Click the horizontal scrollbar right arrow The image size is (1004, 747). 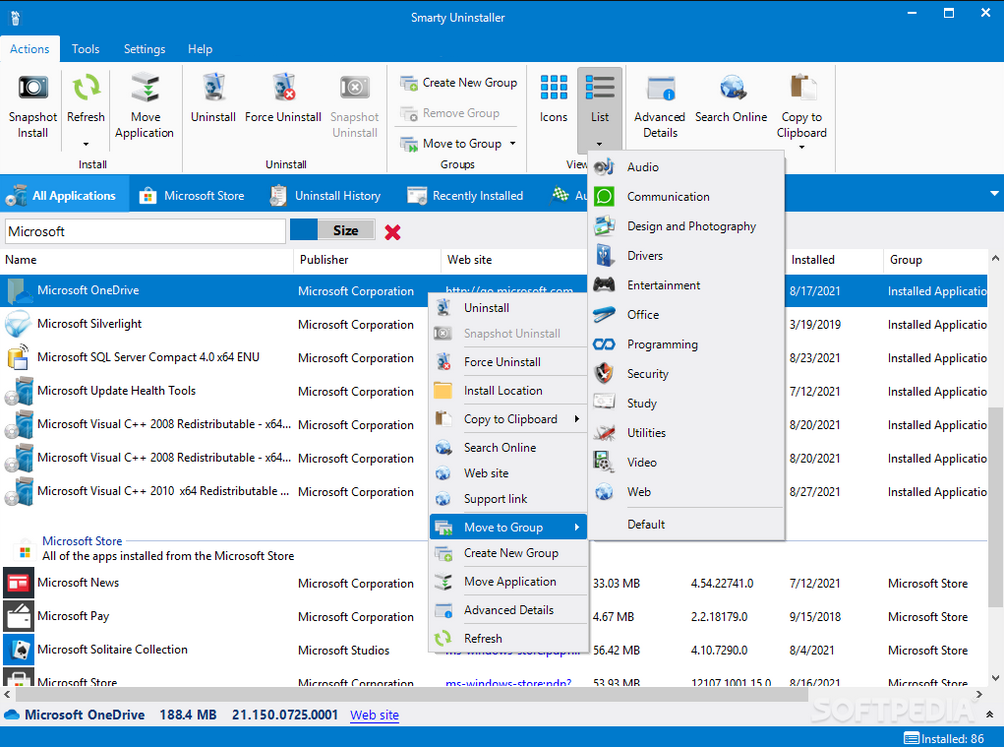(x=979, y=695)
